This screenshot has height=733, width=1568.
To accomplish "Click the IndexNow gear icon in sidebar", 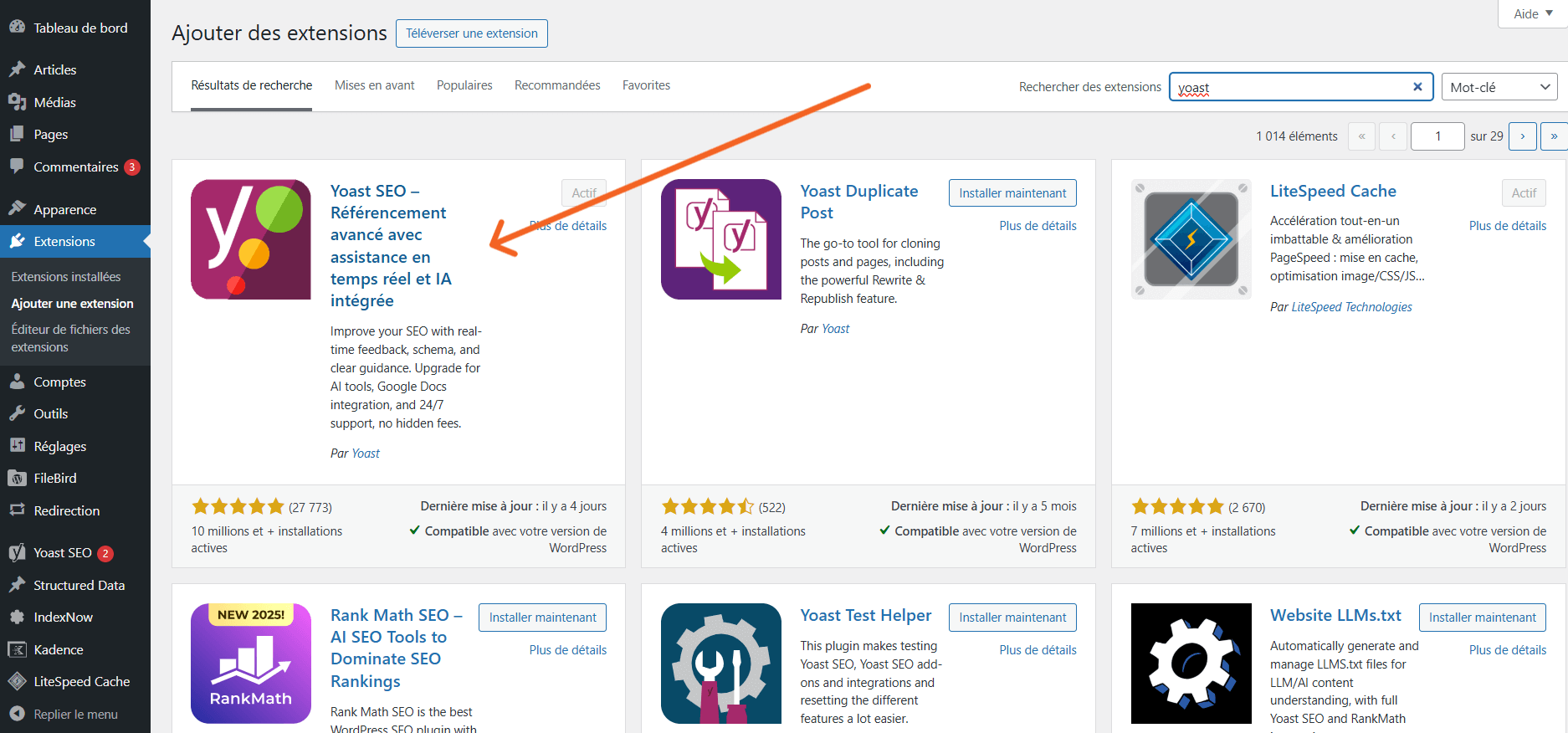I will (17, 618).
